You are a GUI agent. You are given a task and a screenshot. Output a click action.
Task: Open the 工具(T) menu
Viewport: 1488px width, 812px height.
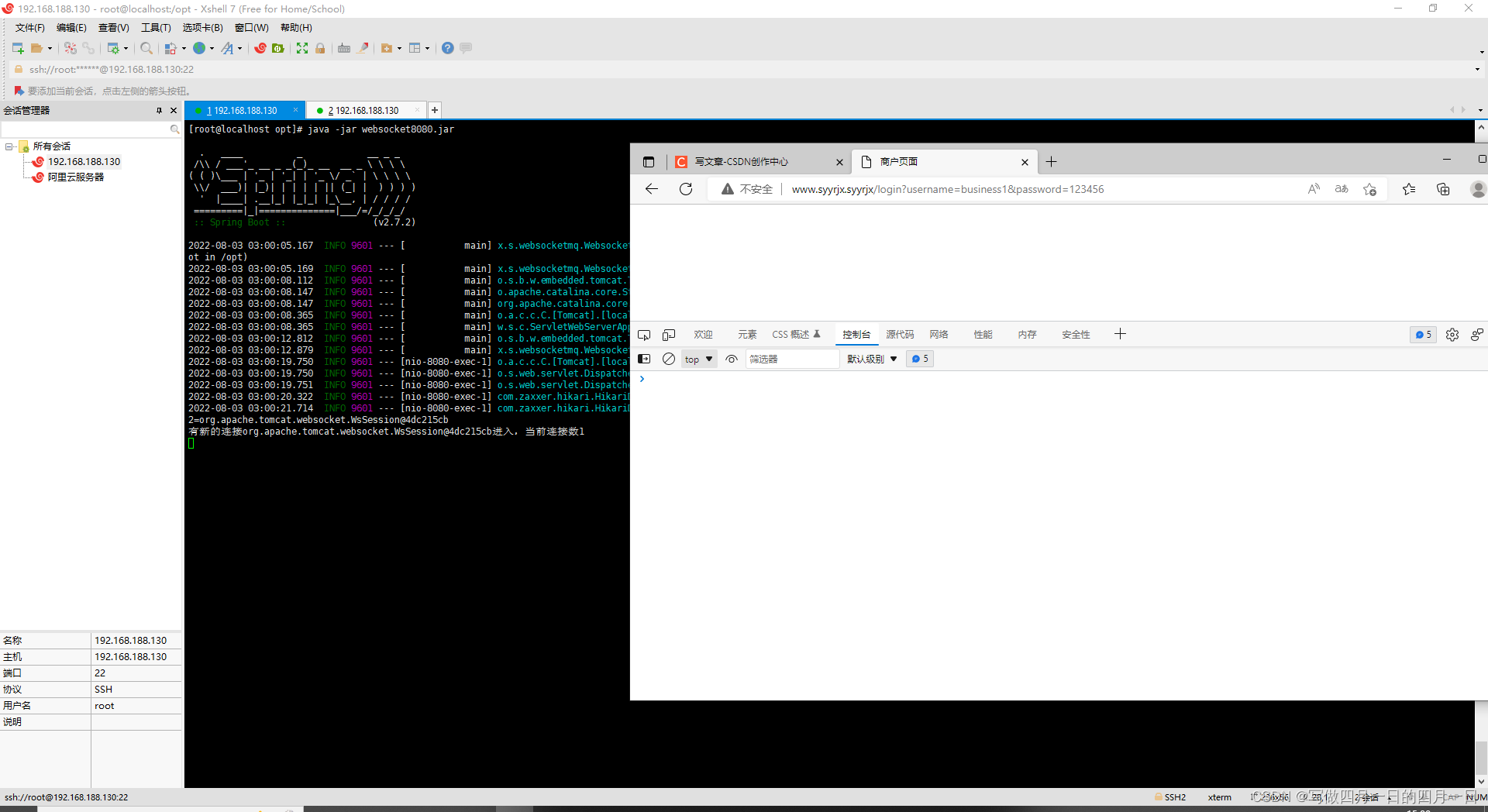tap(155, 28)
